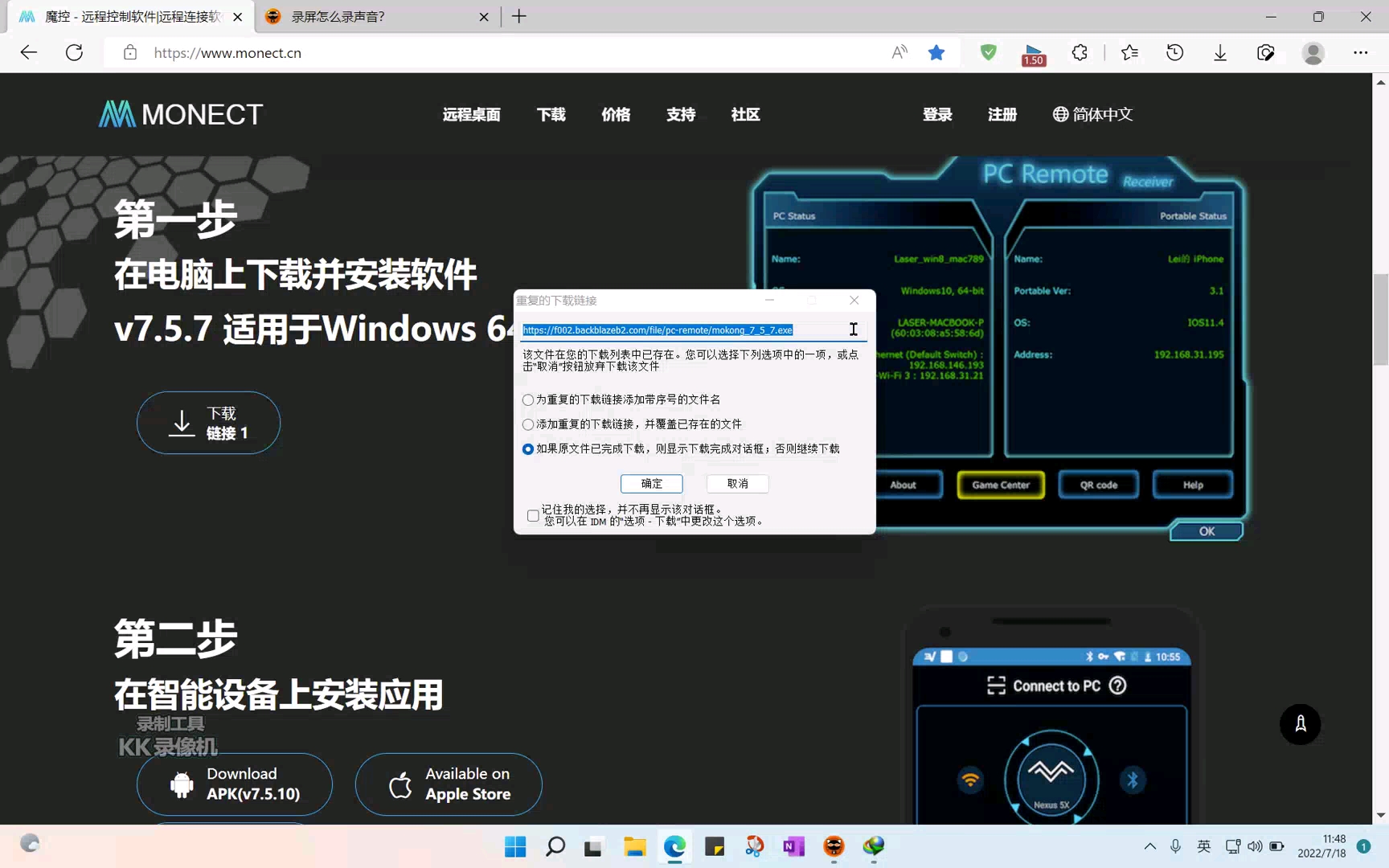The height and width of the screenshot is (868, 1389).
Task: Open the site info lock icon
Action: point(130,53)
